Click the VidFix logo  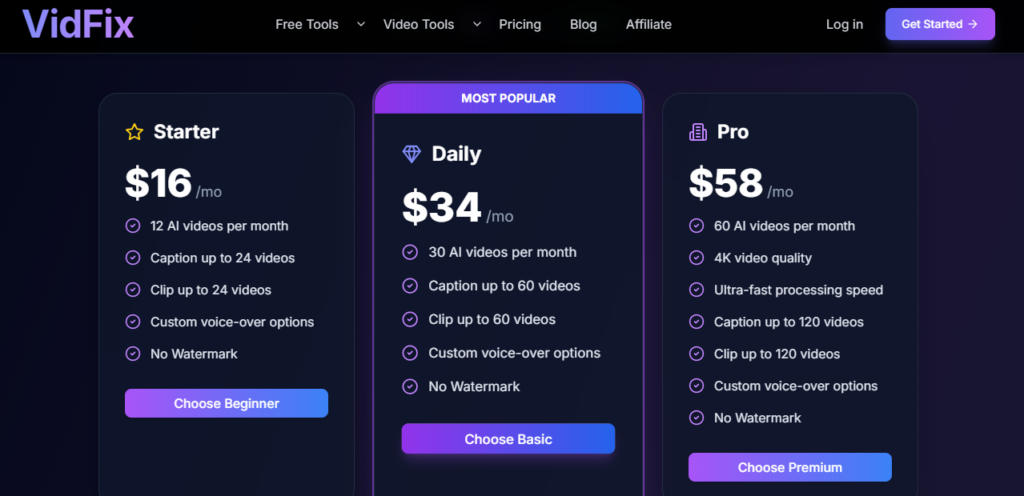(78, 24)
